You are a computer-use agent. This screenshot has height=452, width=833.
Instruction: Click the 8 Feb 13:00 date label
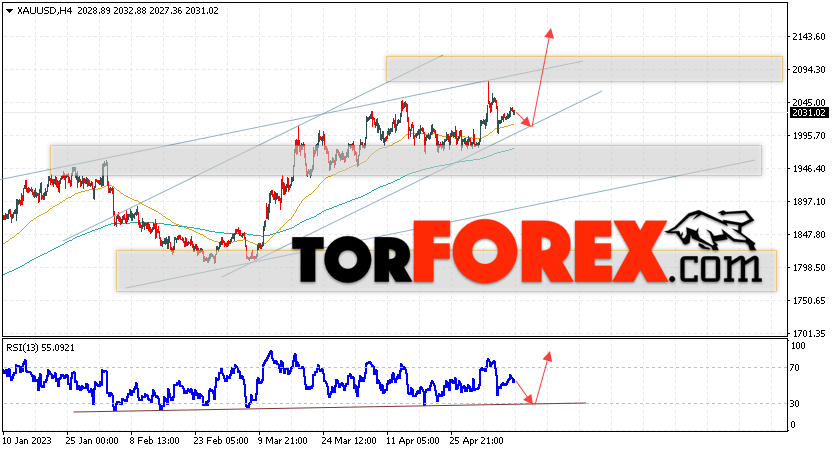click(x=155, y=441)
